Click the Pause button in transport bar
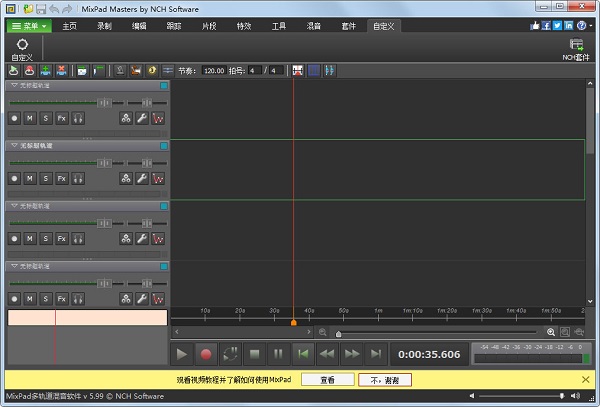The width and height of the screenshot is (600, 407). tap(278, 354)
